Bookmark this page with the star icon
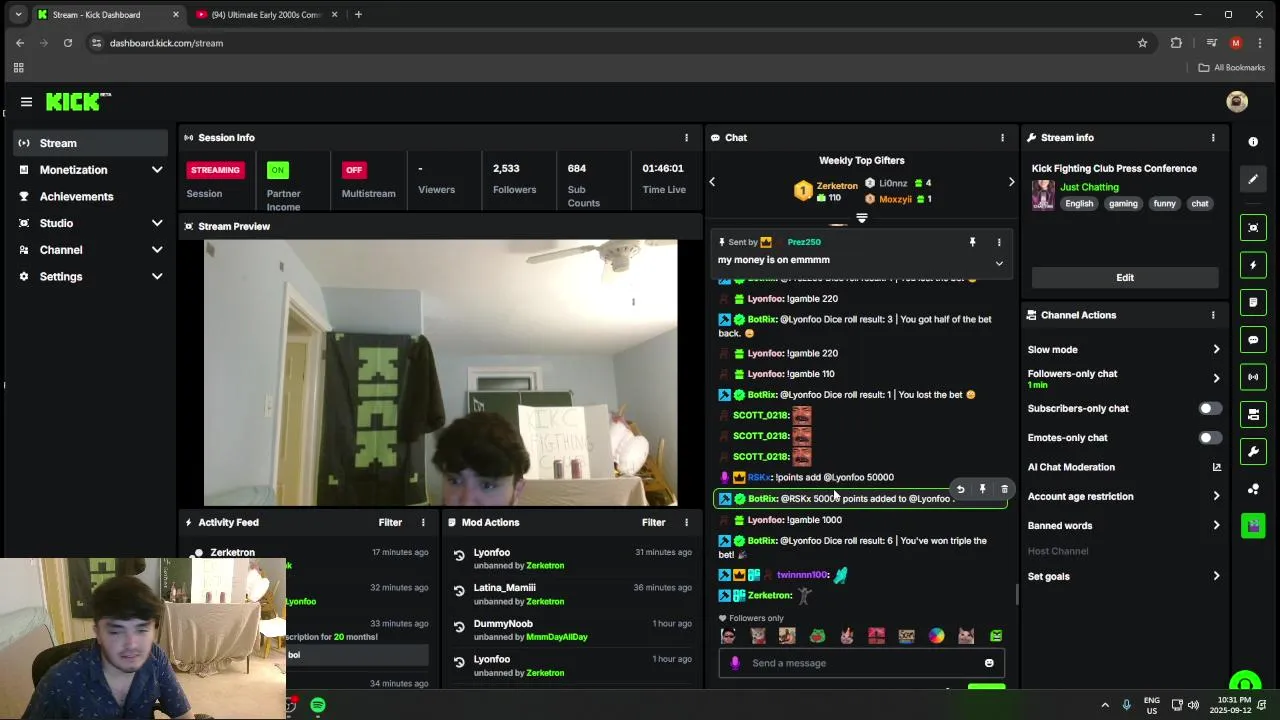The width and height of the screenshot is (1280, 720). [x=1142, y=43]
